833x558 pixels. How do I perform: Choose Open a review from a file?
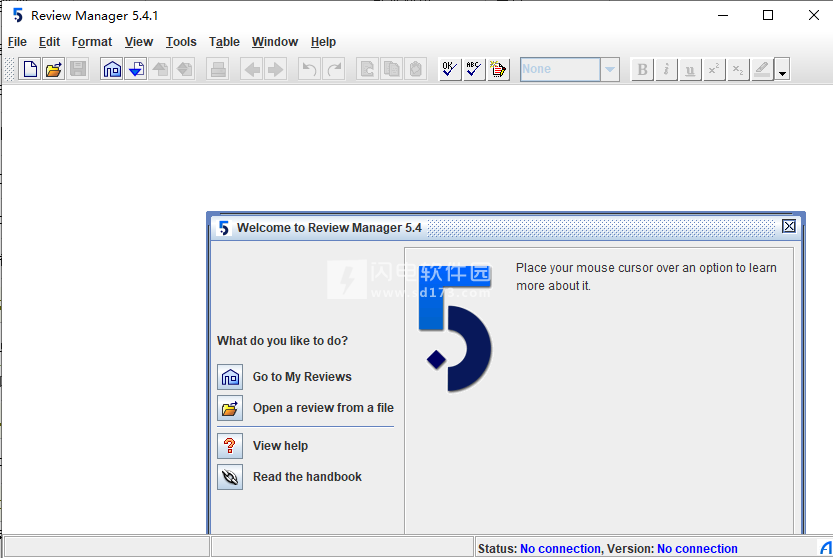[x=322, y=408]
